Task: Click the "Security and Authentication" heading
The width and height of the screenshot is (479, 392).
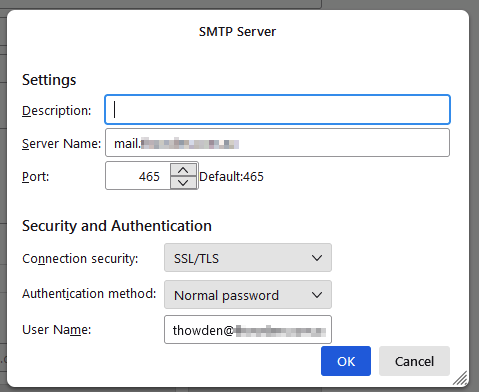Action: click(x=117, y=226)
